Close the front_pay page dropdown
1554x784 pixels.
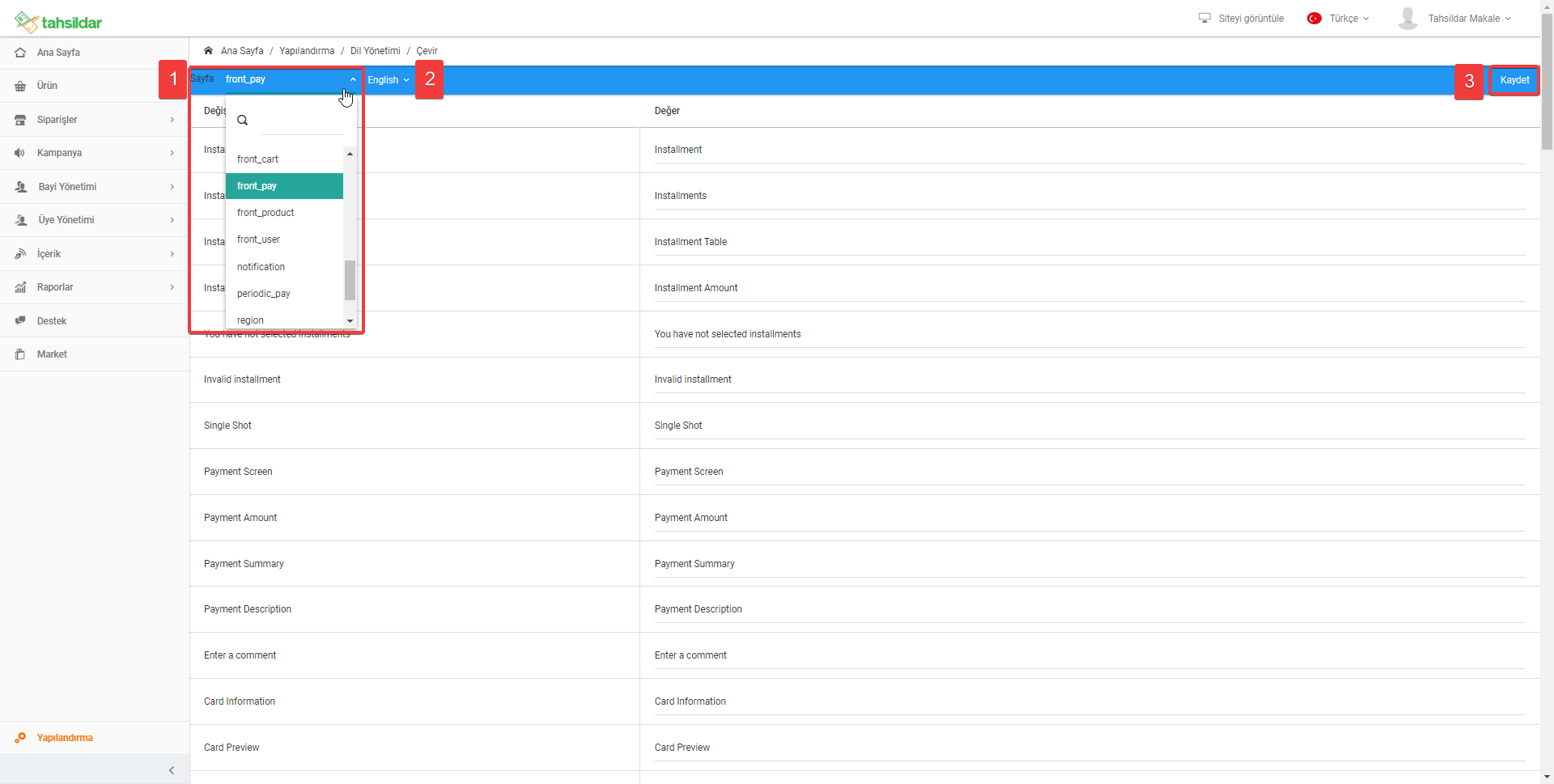[291, 79]
